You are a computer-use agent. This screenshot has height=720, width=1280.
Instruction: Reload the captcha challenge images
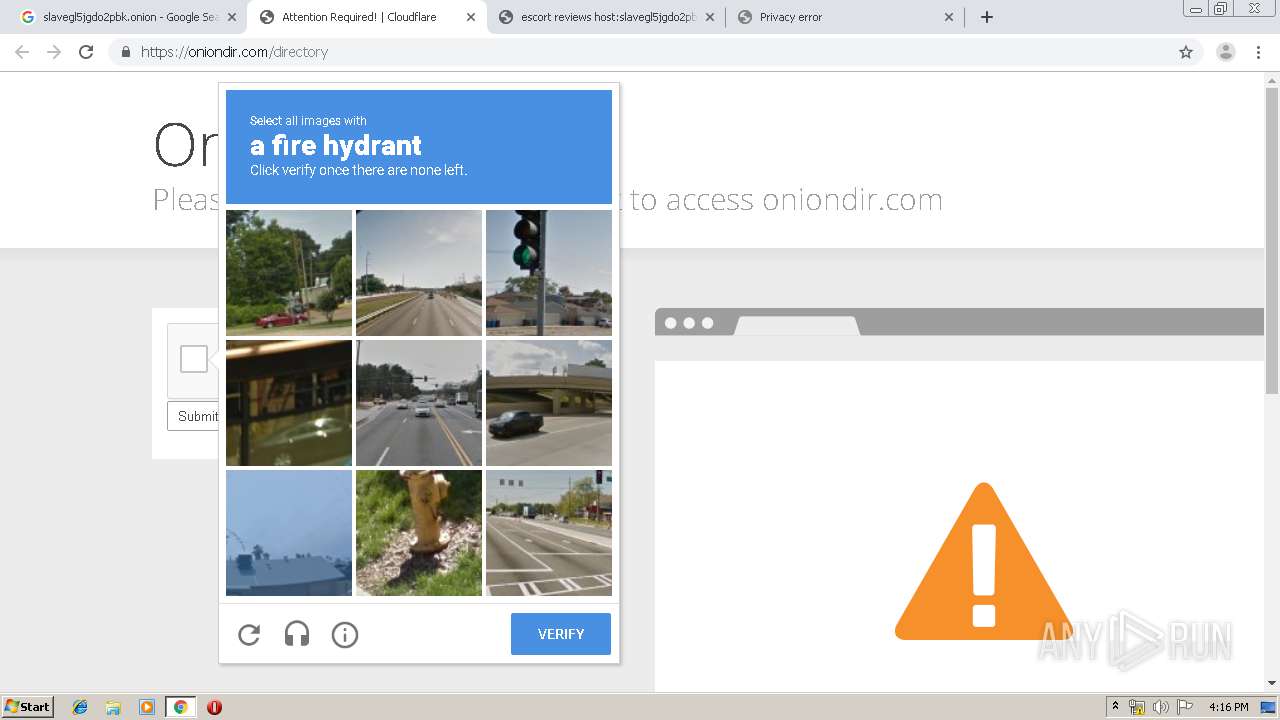249,634
